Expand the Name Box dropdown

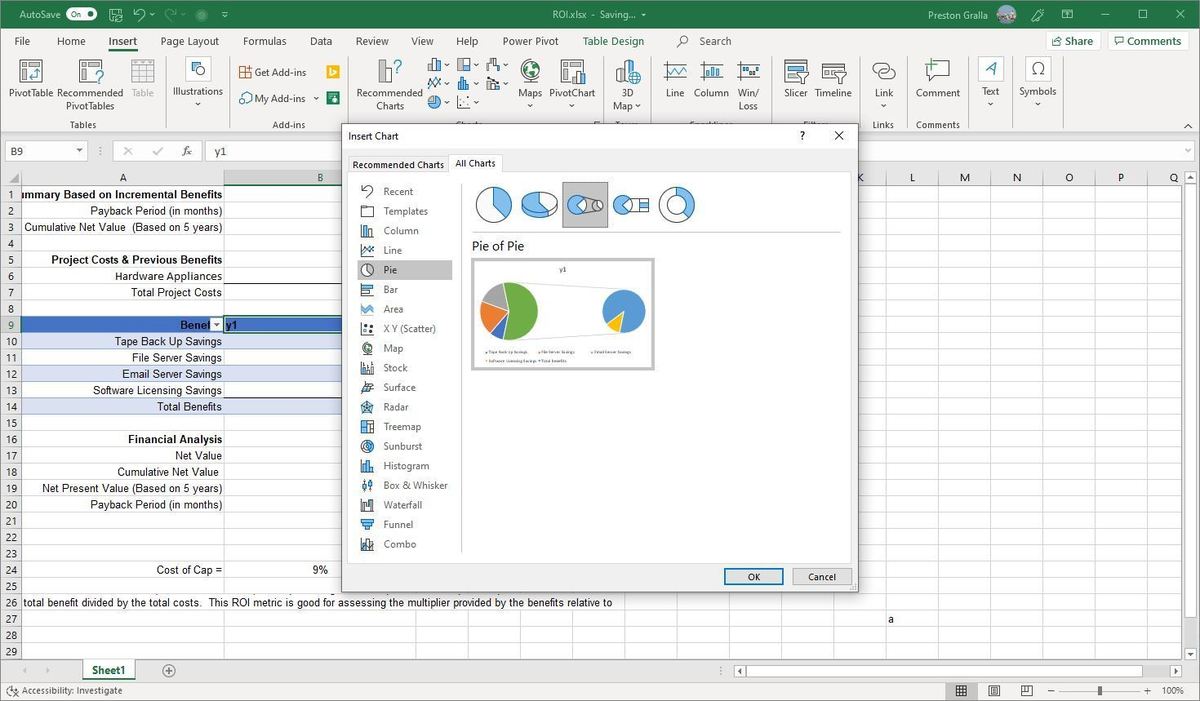(80, 151)
